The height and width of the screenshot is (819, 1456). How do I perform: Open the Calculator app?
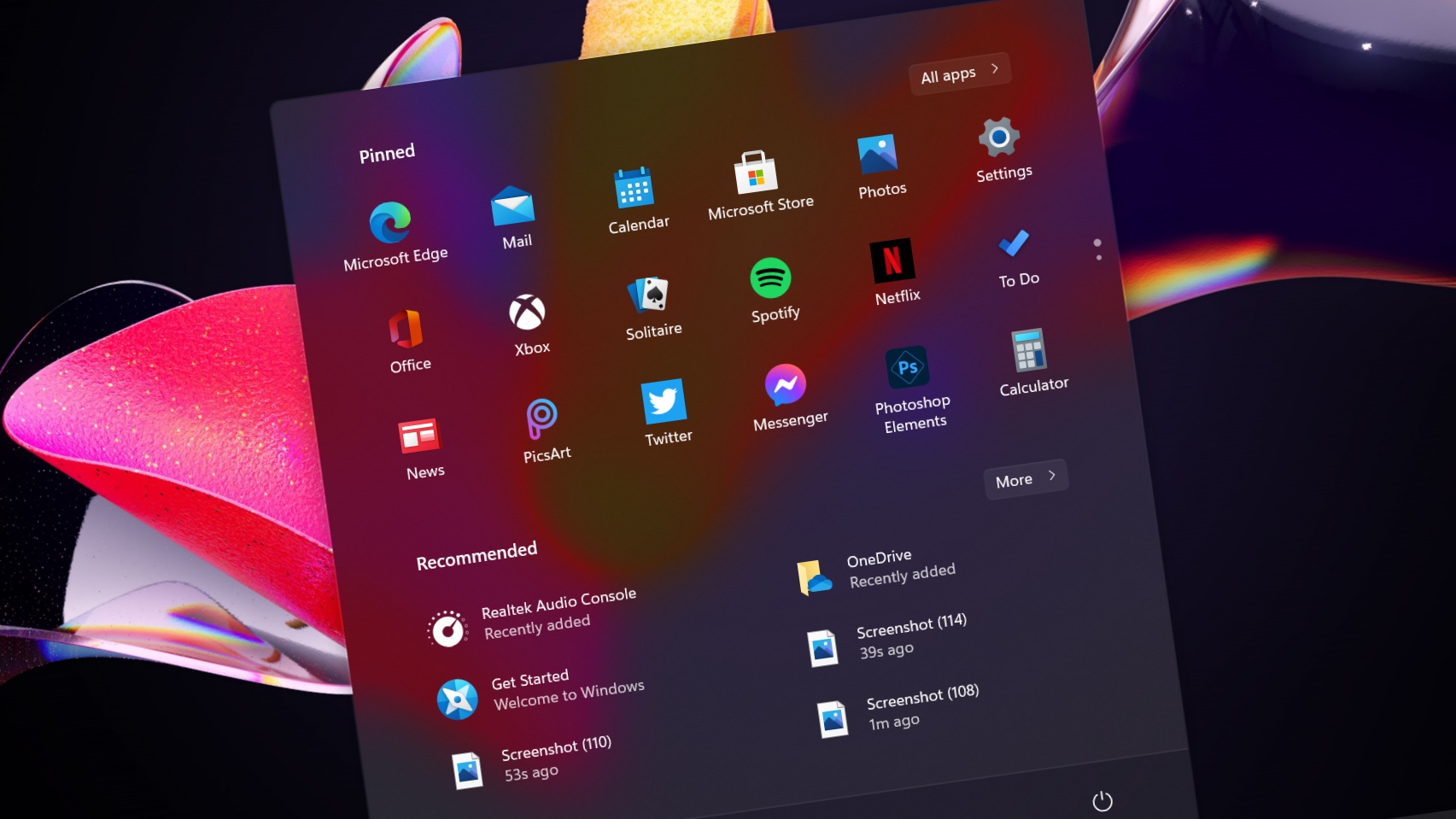coord(1028,351)
